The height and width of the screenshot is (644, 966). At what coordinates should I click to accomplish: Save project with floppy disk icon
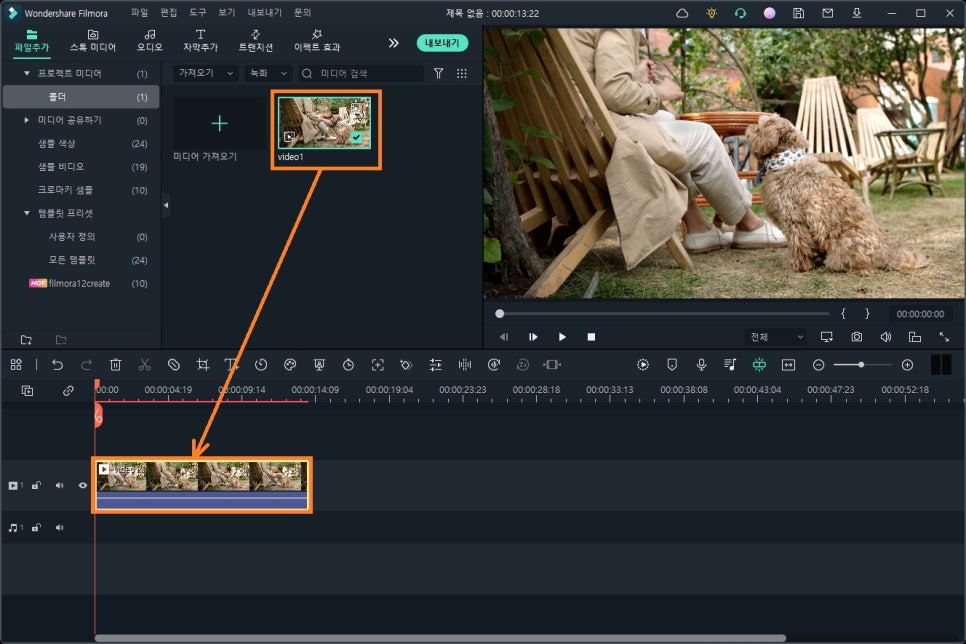(x=798, y=13)
